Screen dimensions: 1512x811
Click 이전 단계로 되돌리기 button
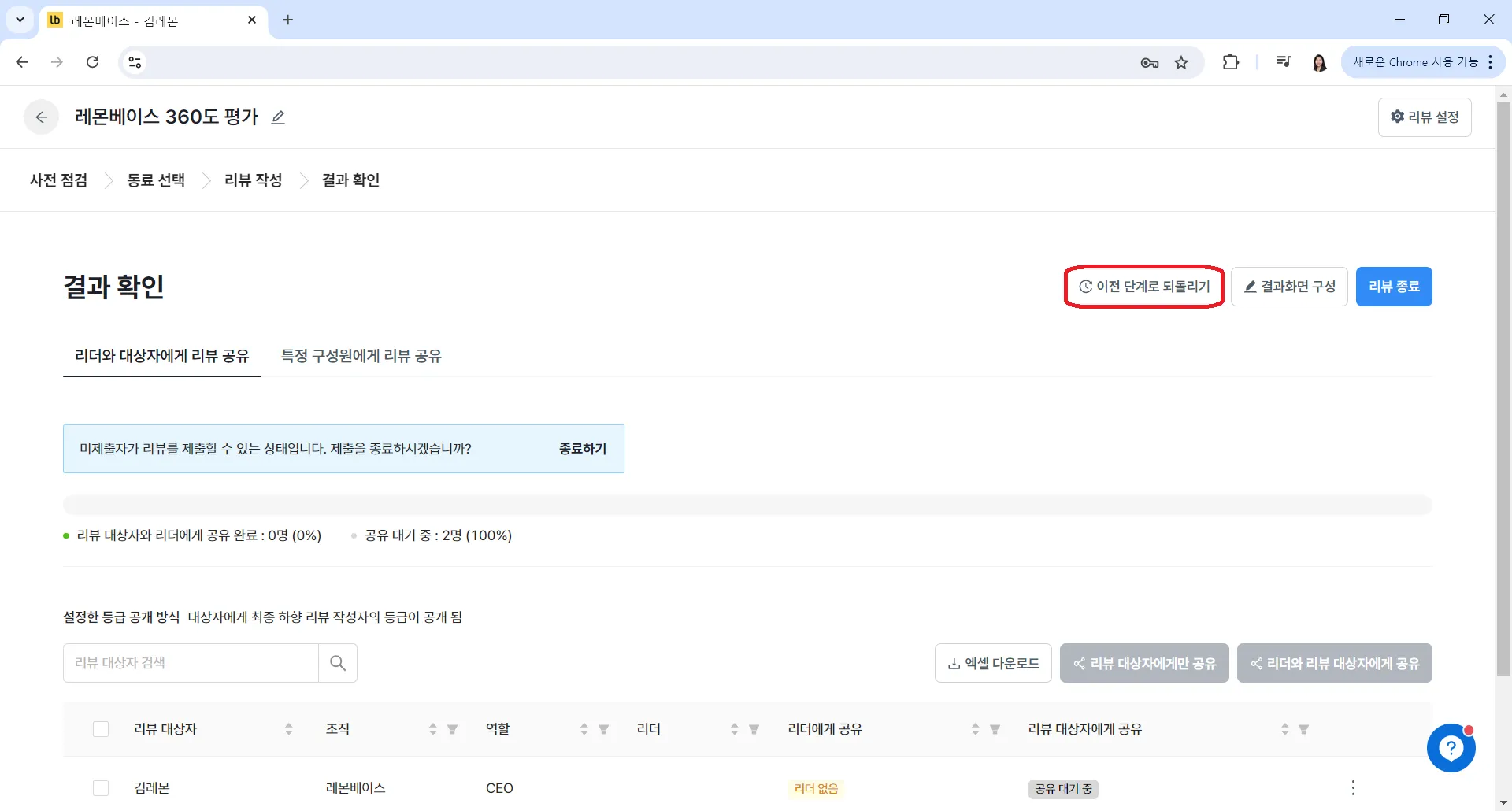point(1144,287)
